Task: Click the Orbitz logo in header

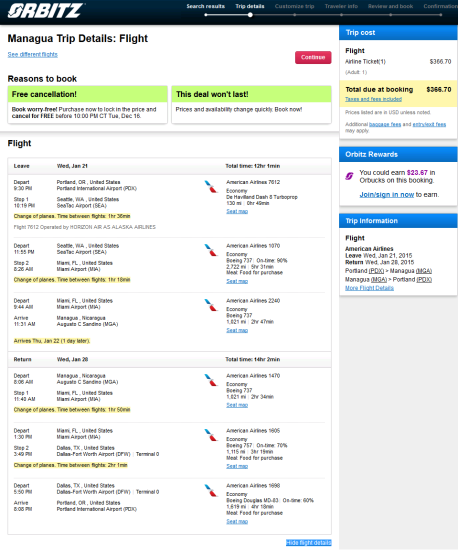Action: pos(46,11)
